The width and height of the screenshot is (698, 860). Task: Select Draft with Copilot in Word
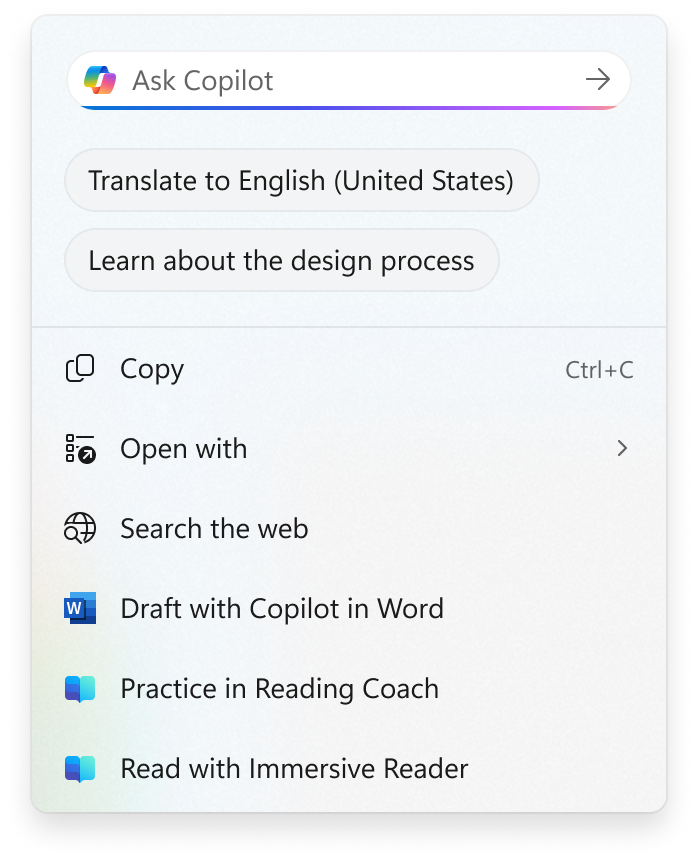coord(282,608)
